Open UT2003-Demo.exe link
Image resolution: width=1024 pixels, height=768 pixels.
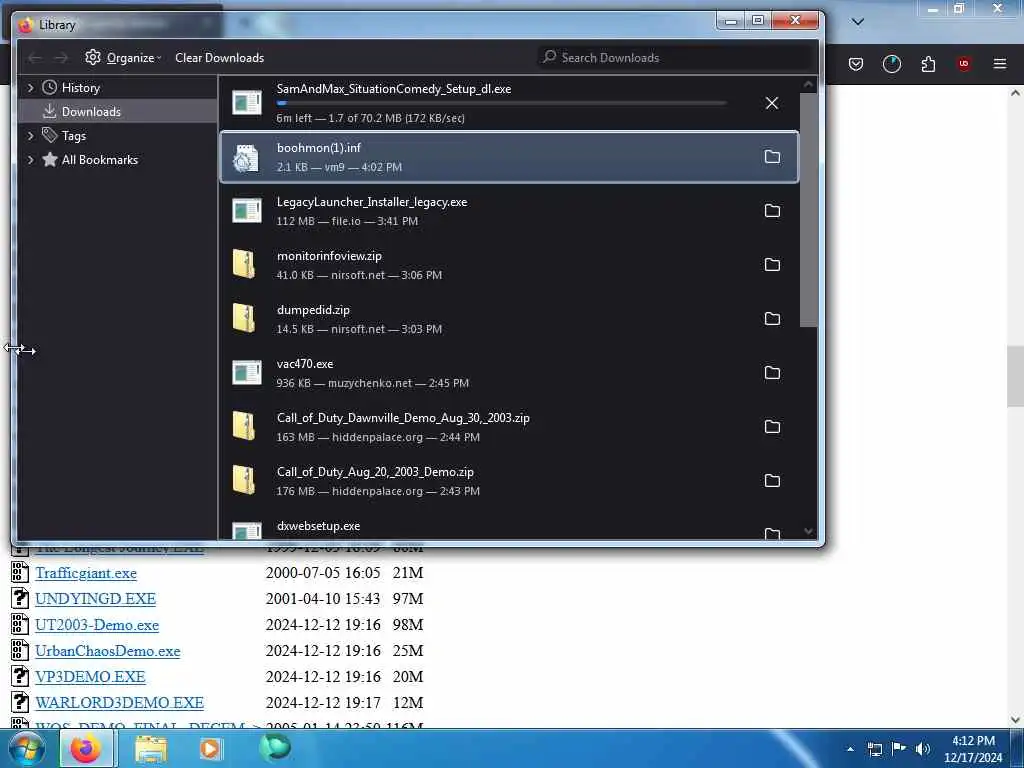pyautogui.click(x=97, y=625)
